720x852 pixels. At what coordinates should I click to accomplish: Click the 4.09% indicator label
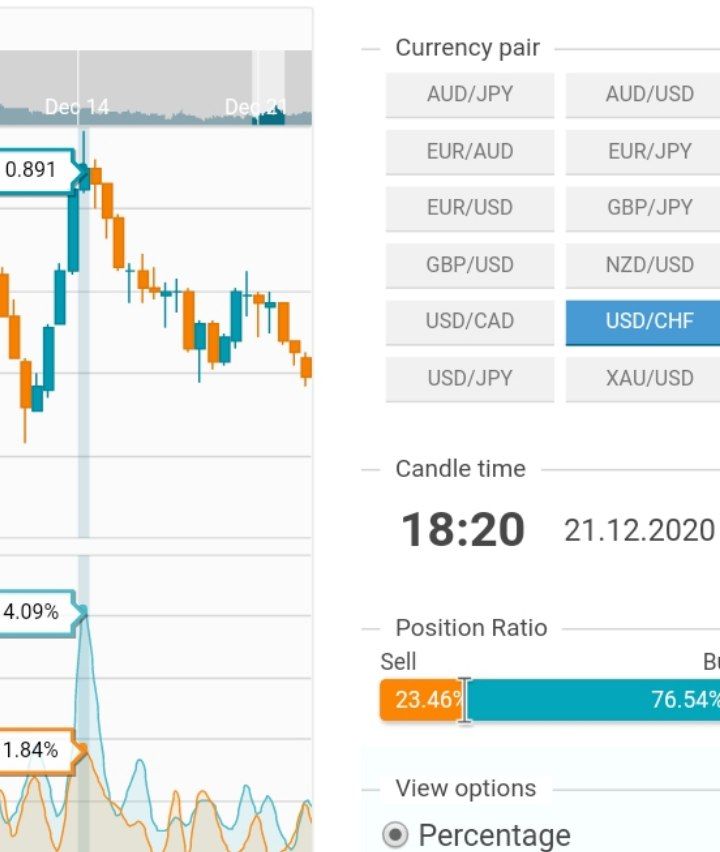[32, 611]
